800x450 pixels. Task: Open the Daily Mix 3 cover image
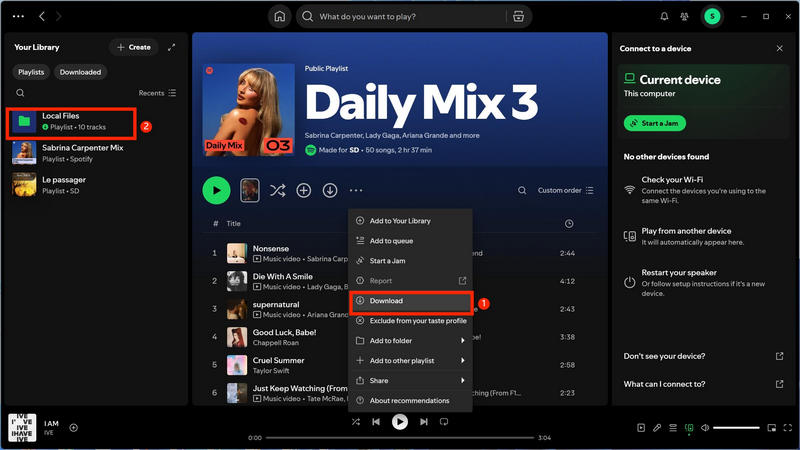[x=248, y=109]
